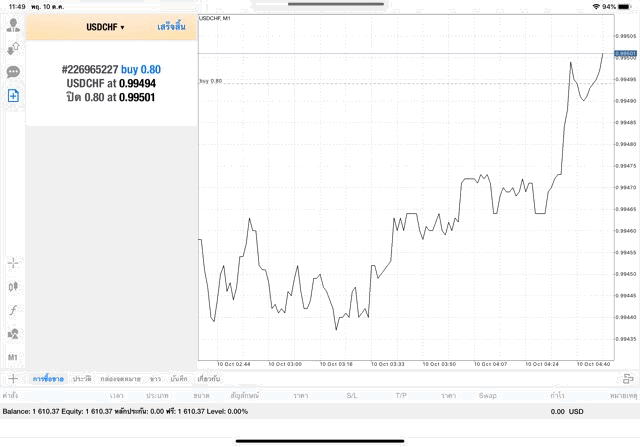Tap the battery indicator in status bar

click(624, 7)
